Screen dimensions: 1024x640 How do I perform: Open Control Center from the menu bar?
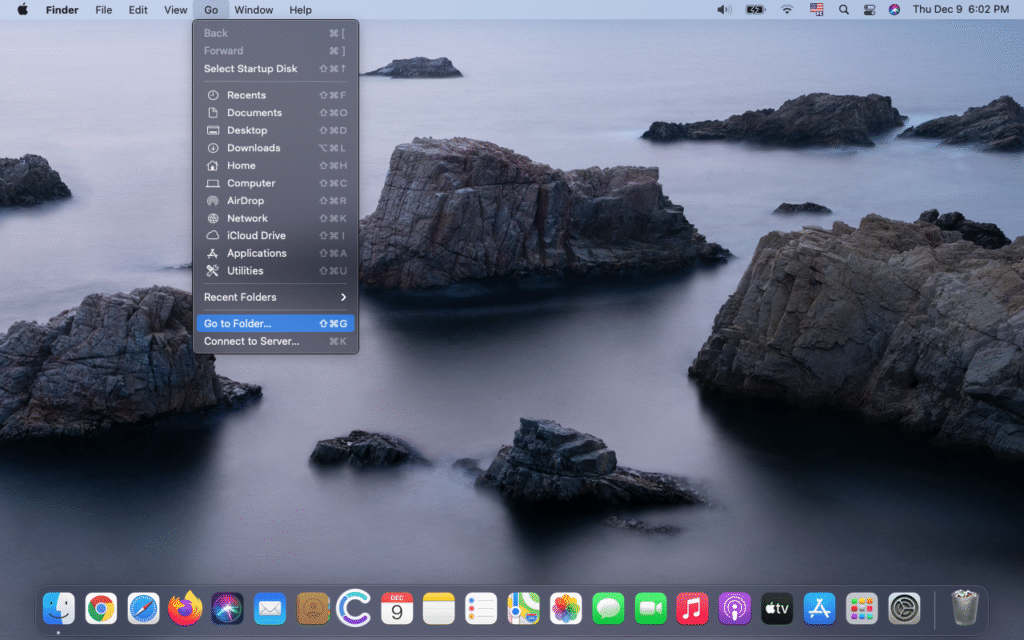click(x=869, y=10)
